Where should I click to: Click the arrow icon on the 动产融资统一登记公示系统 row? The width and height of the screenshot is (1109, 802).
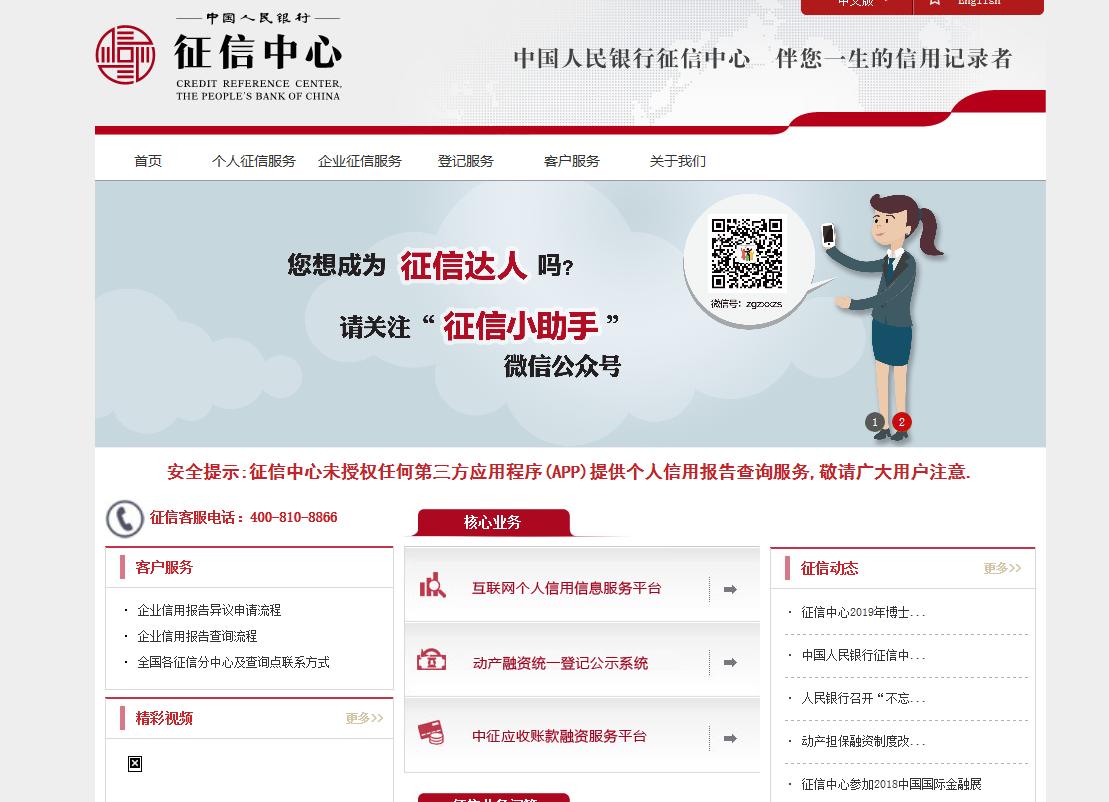730,663
